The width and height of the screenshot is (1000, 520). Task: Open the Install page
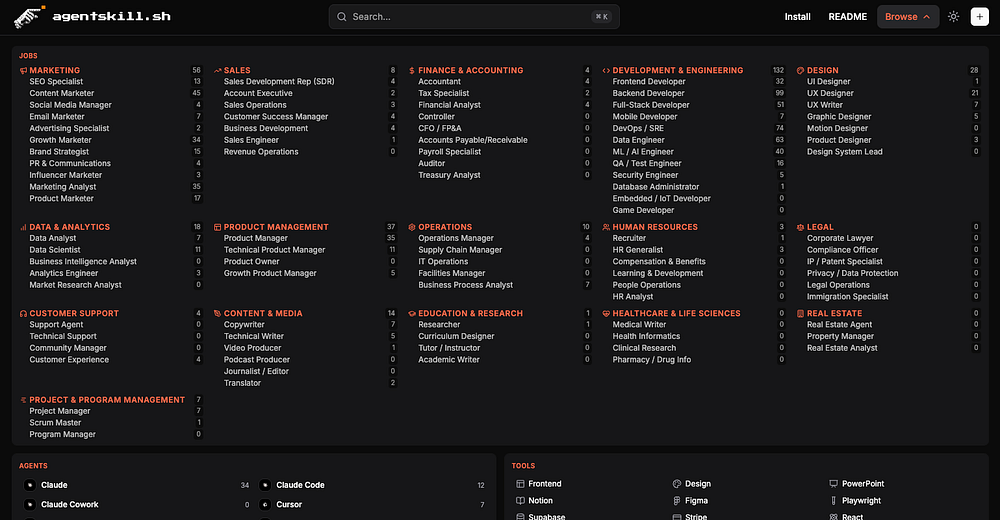pos(797,17)
